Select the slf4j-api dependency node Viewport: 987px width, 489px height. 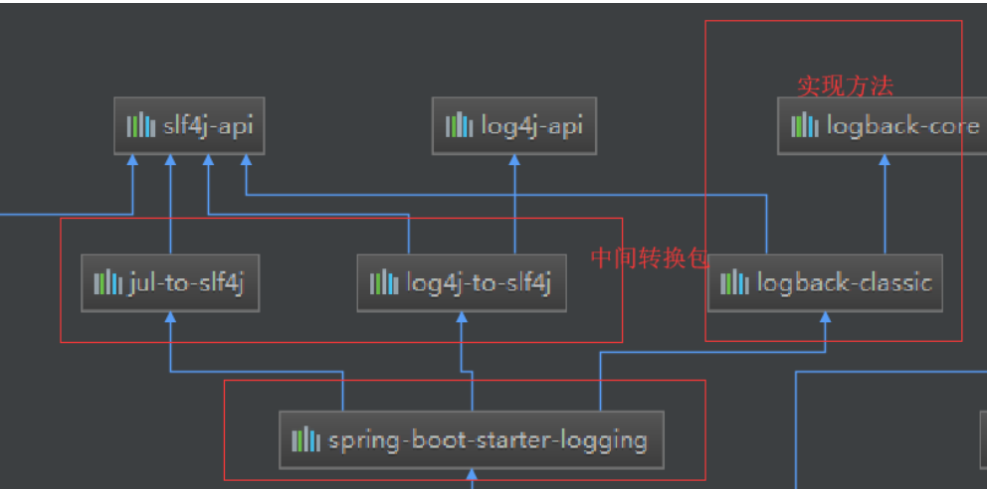pyautogui.click(x=189, y=126)
